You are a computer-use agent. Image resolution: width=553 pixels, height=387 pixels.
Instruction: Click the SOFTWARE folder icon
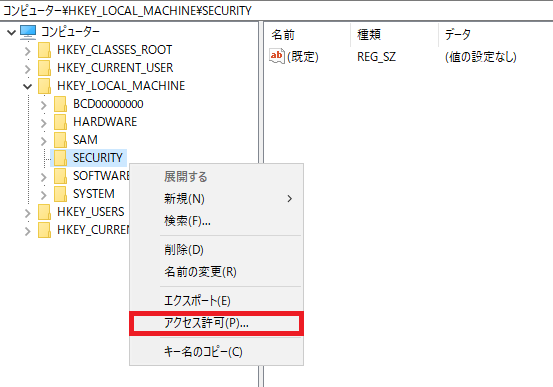click(x=61, y=176)
